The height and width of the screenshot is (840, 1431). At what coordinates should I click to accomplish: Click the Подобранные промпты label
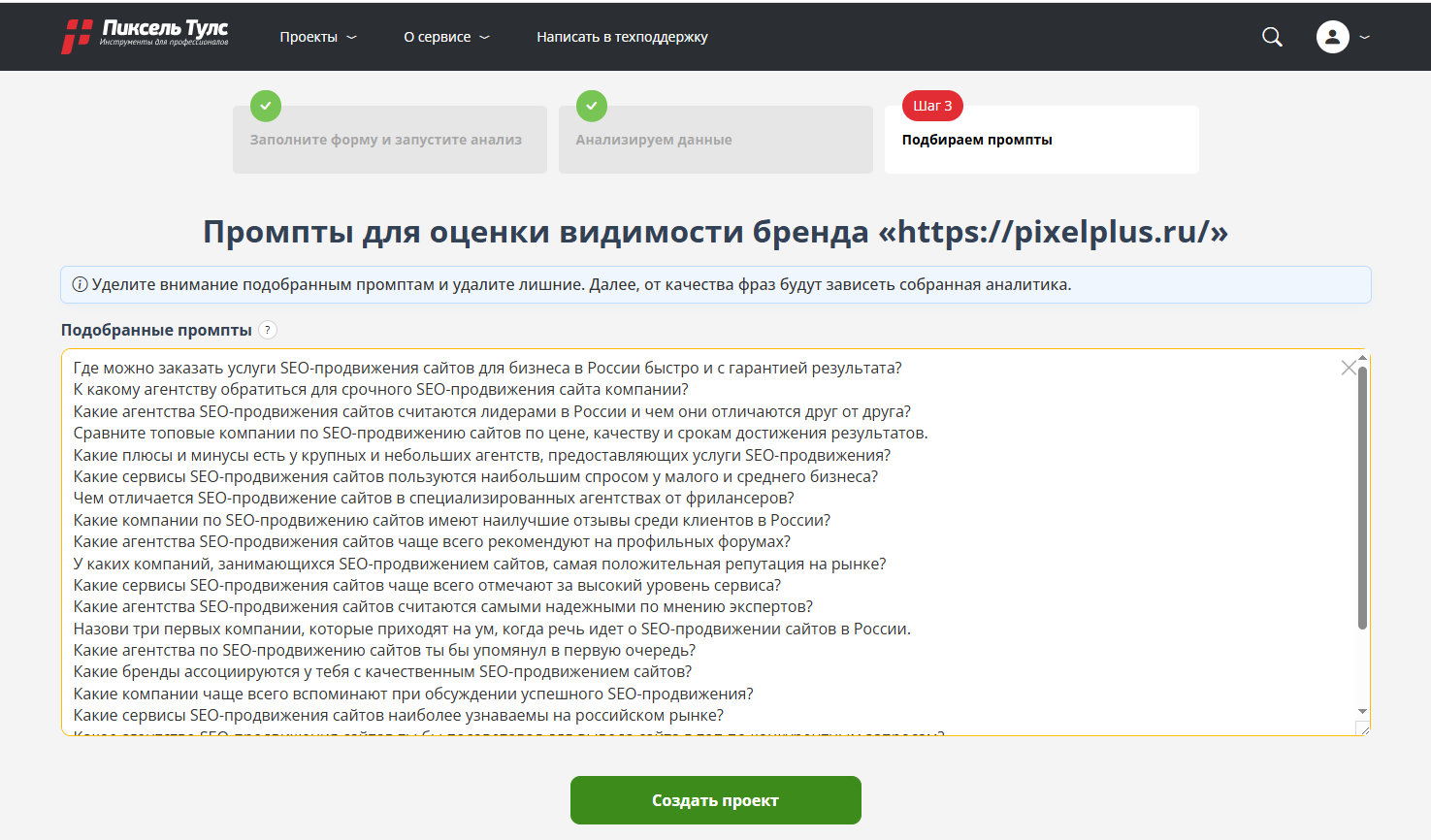[156, 330]
